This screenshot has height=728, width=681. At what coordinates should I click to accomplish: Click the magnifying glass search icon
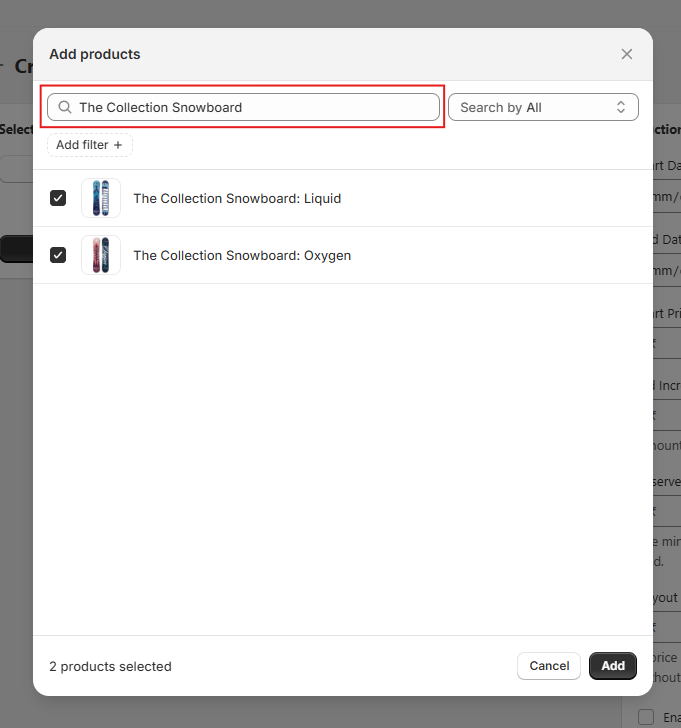click(x=65, y=107)
